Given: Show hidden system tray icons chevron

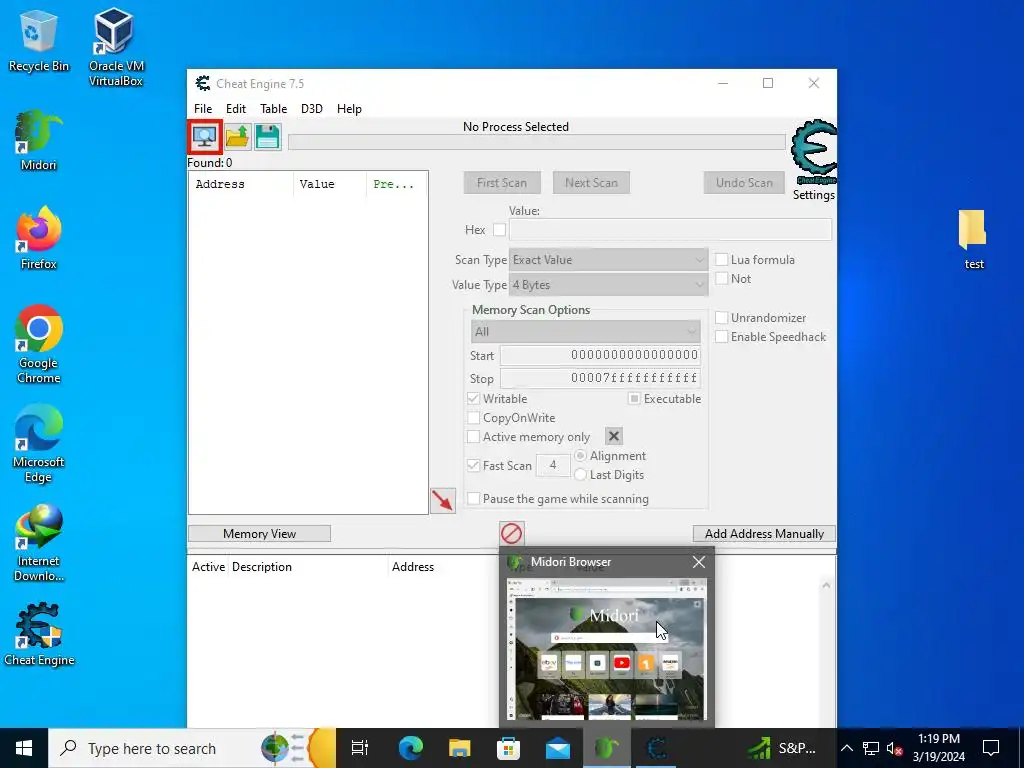Looking at the screenshot, I should pos(846,748).
